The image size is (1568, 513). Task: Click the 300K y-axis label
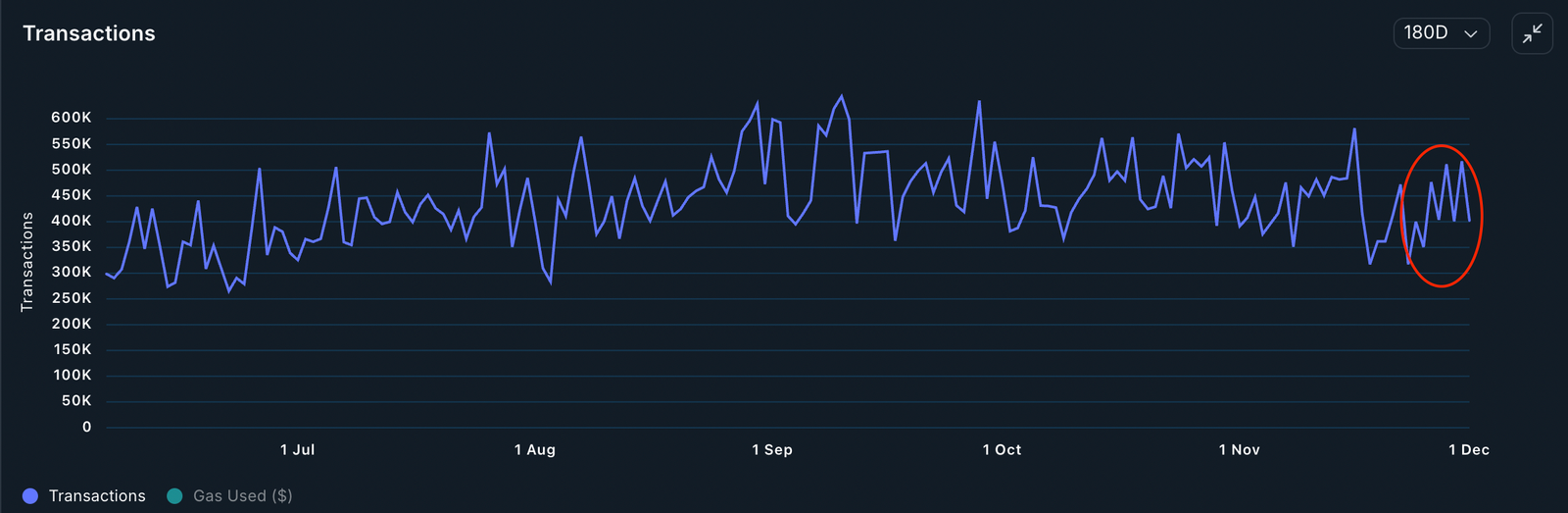coord(72,273)
